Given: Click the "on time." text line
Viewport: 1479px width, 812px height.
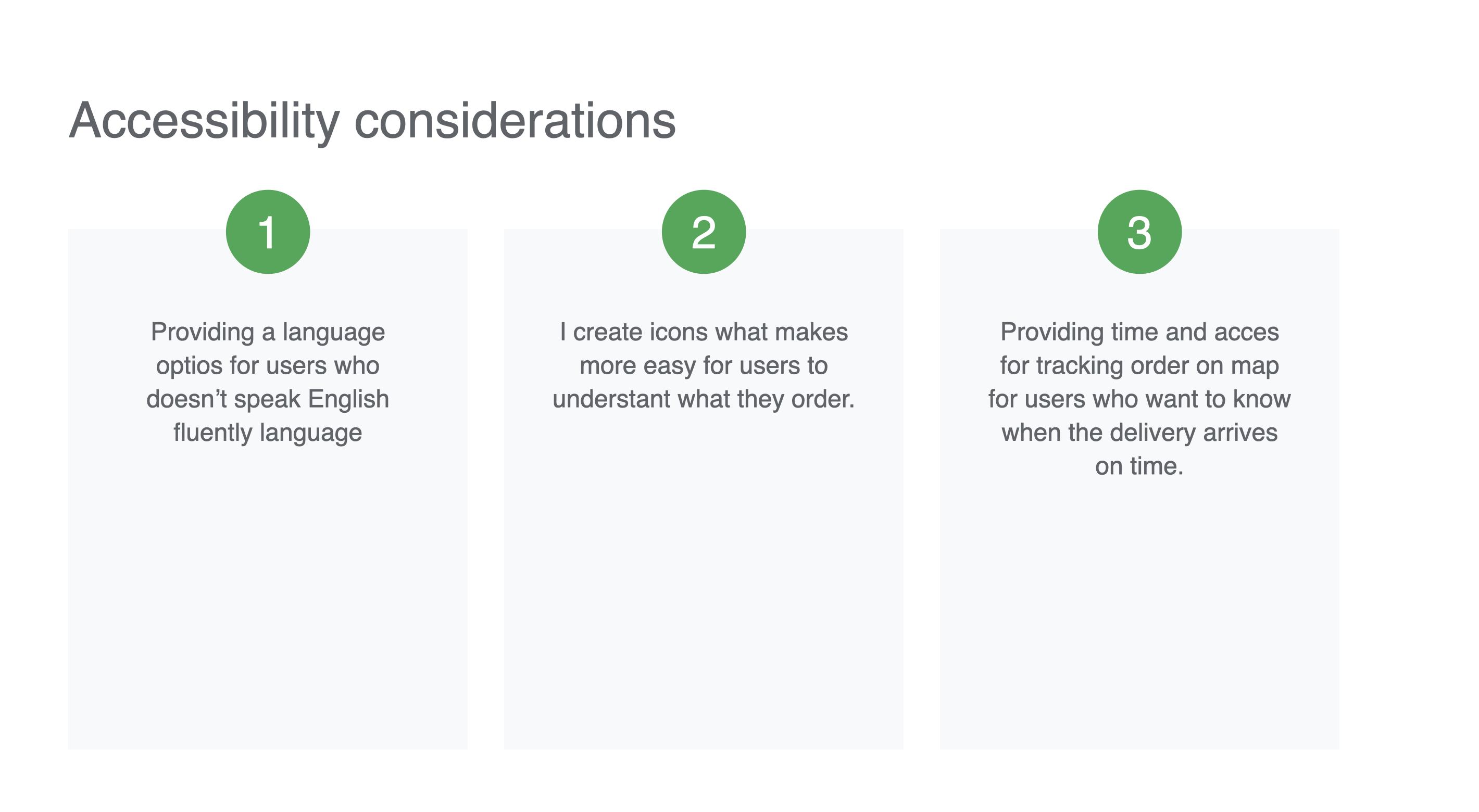Looking at the screenshot, I should pyautogui.click(x=1139, y=466).
